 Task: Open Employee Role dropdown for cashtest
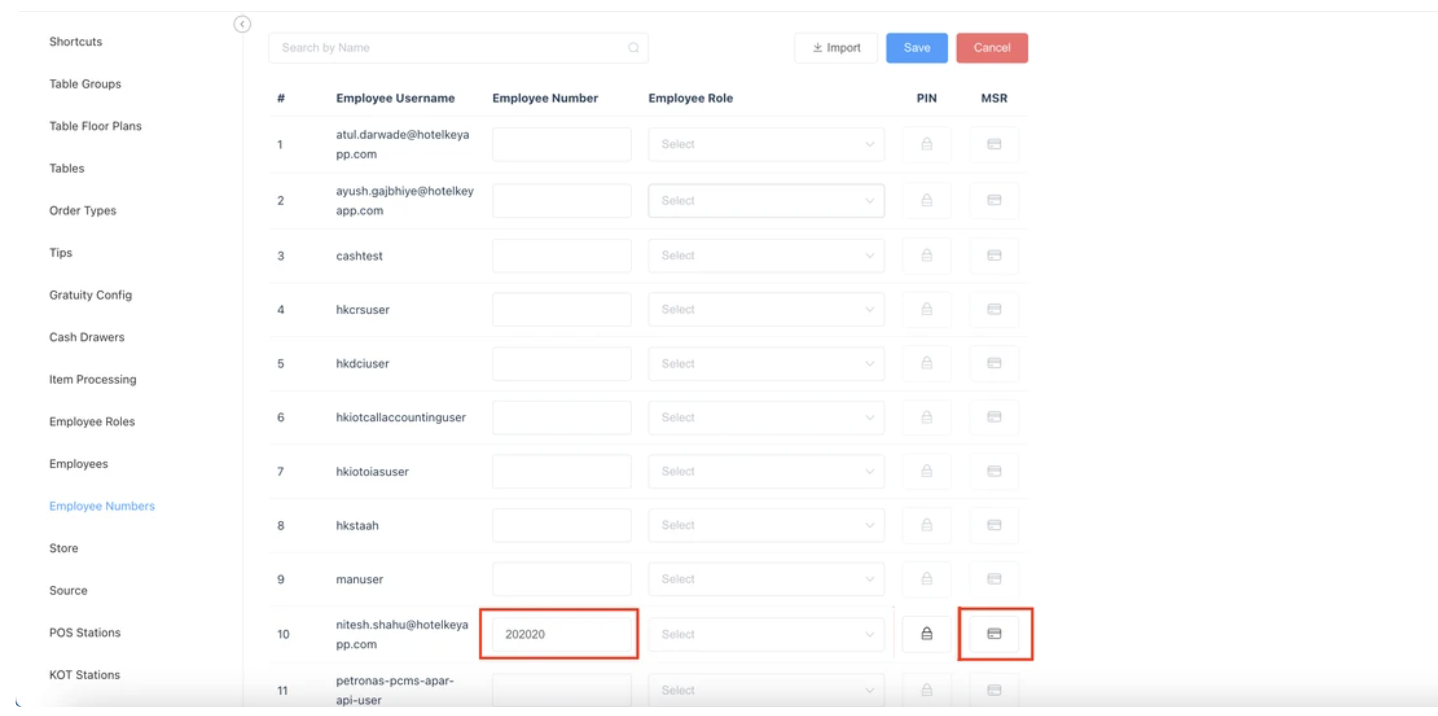[766, 256]
